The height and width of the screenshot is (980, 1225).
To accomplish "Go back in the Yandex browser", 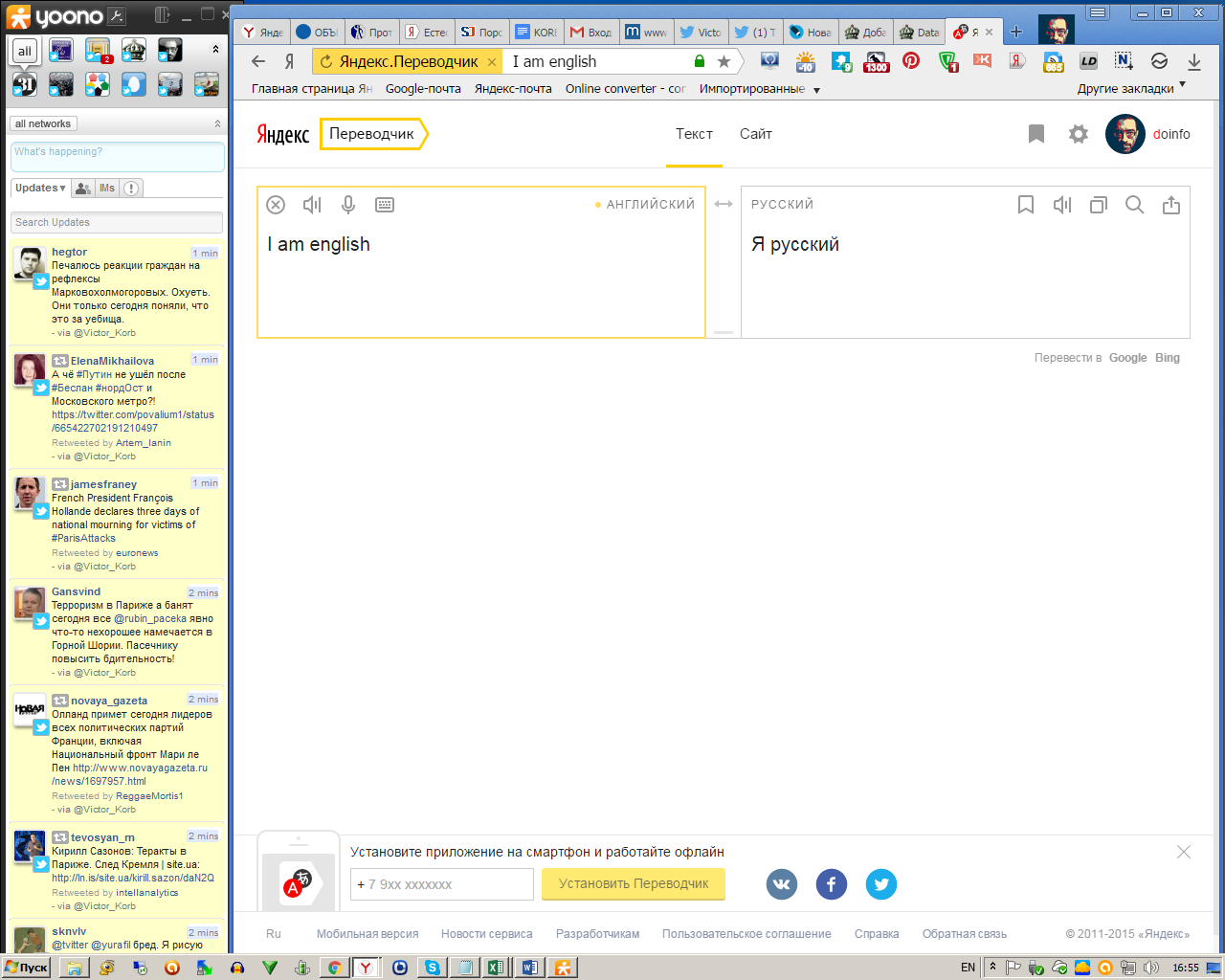I will click(258, 61).
